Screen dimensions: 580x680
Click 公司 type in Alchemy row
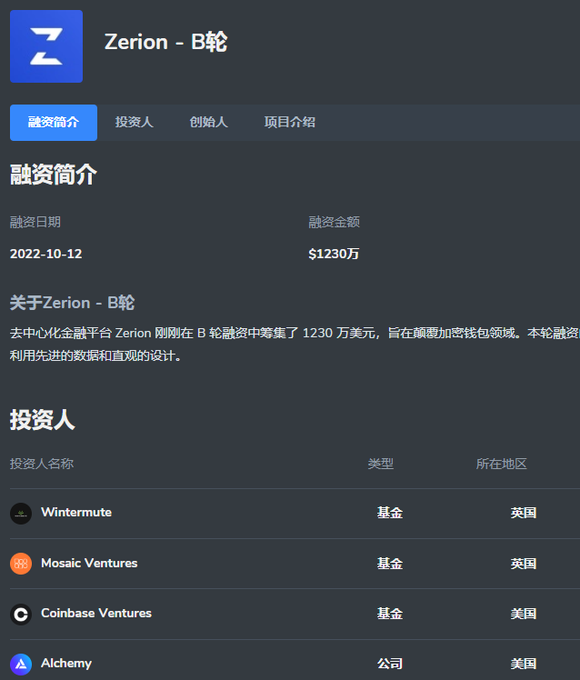click(390, 663)
